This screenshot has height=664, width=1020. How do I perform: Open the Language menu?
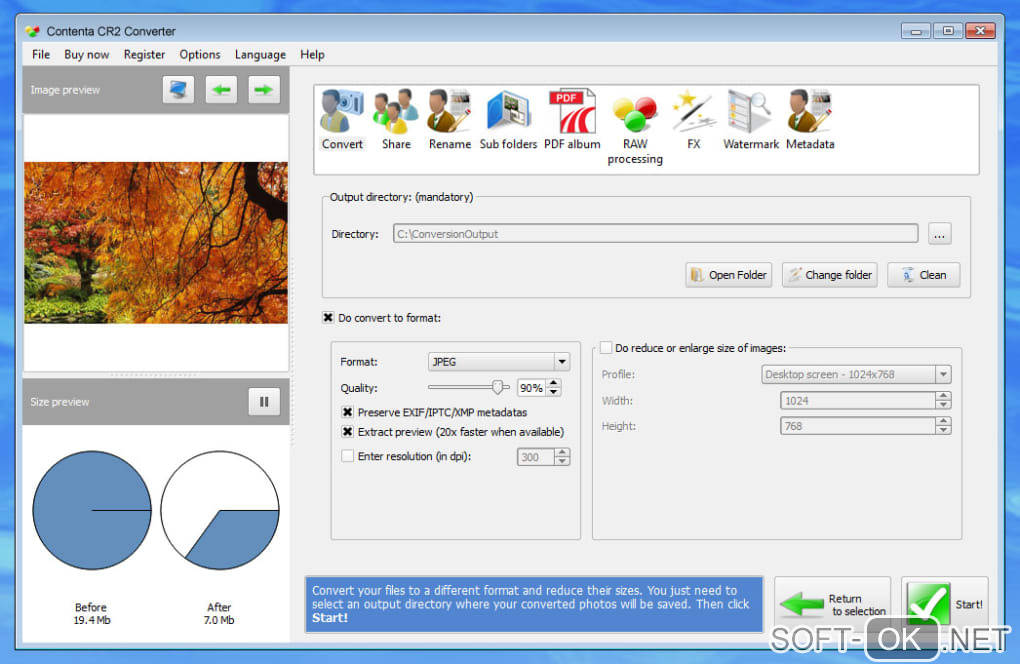pos(260,55)
